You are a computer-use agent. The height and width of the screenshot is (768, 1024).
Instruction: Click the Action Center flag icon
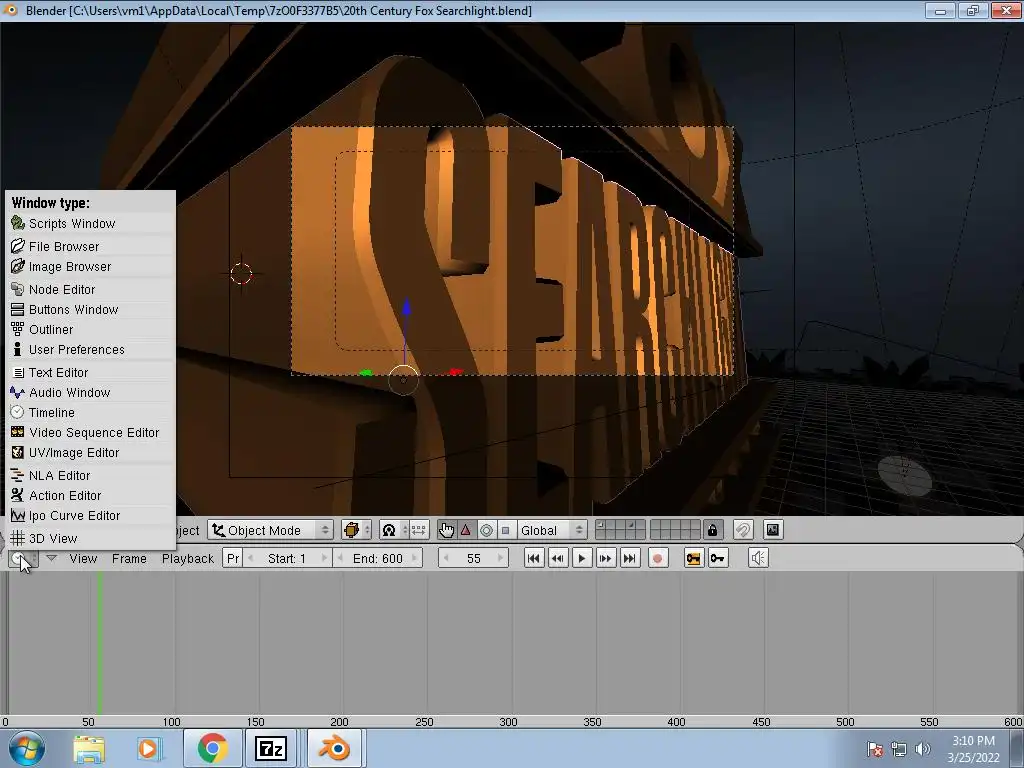(x=875, y=749)
